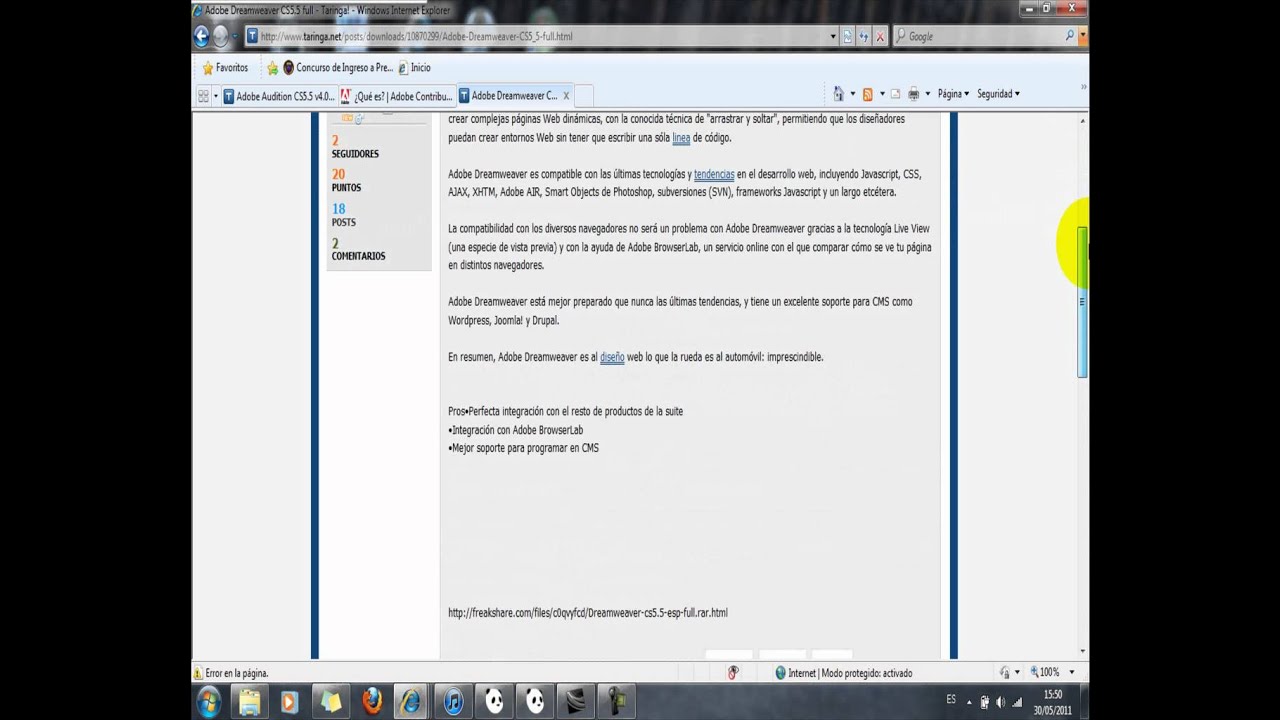Click the Internet Explorer taskbar icon

coord(411,702)
